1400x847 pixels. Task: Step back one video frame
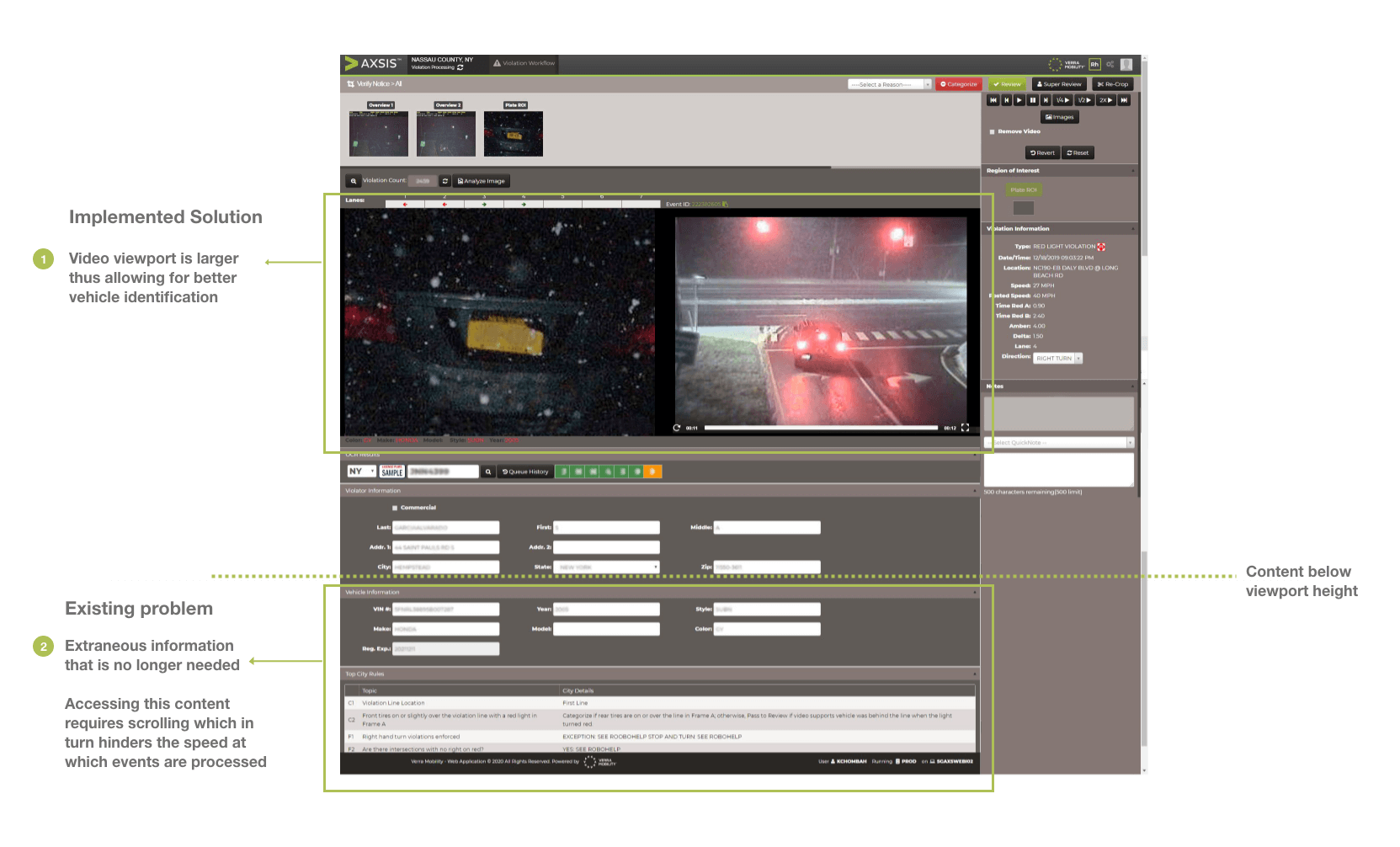[1006, 100]
